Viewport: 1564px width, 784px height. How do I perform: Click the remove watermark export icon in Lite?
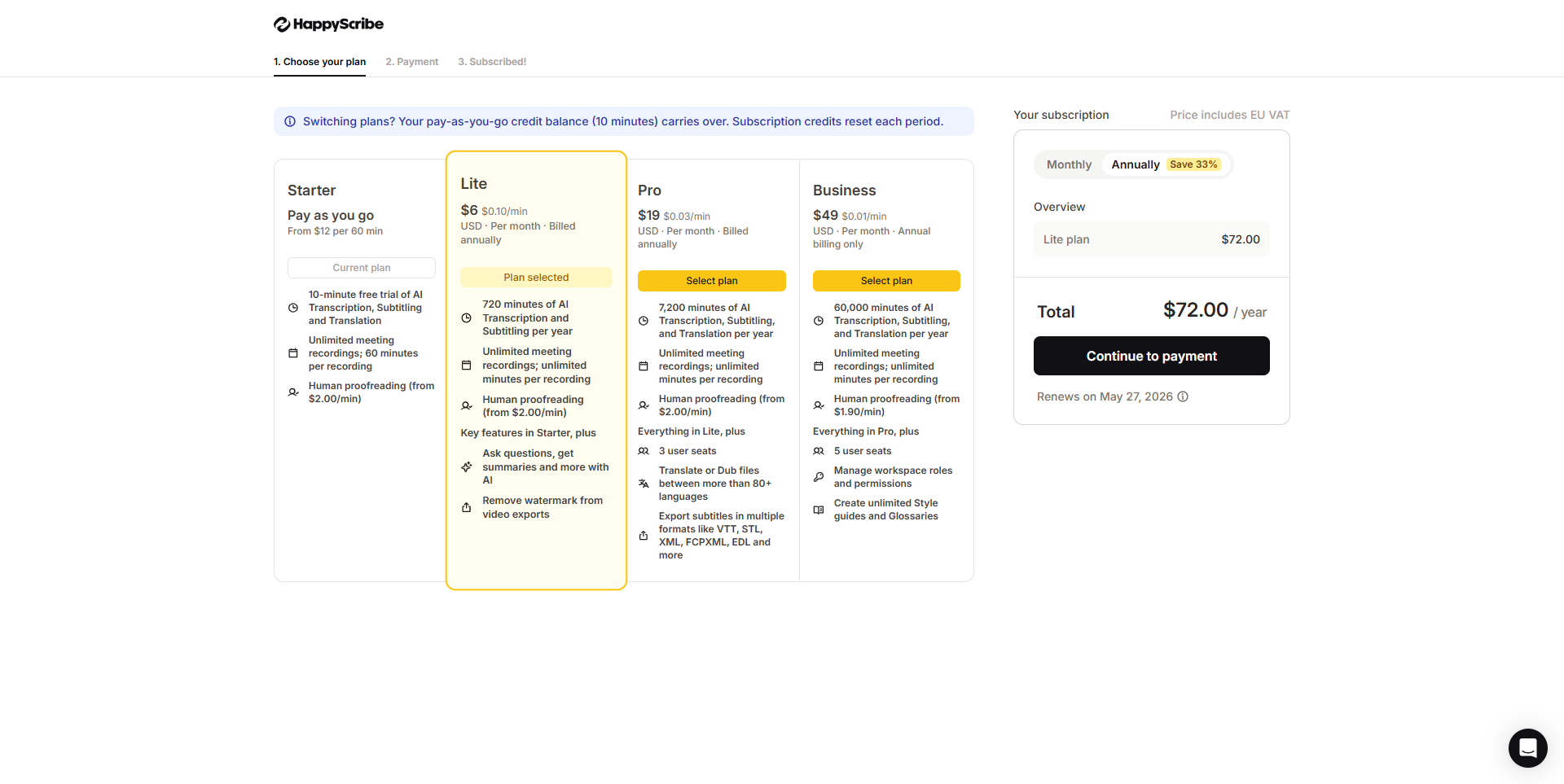coord(467,507)
